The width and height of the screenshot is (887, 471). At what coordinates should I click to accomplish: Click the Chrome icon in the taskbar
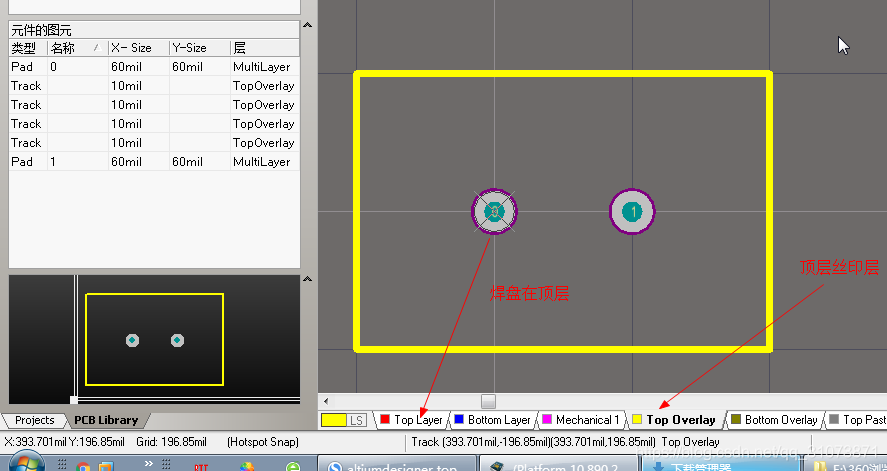[x=83, y=466]
